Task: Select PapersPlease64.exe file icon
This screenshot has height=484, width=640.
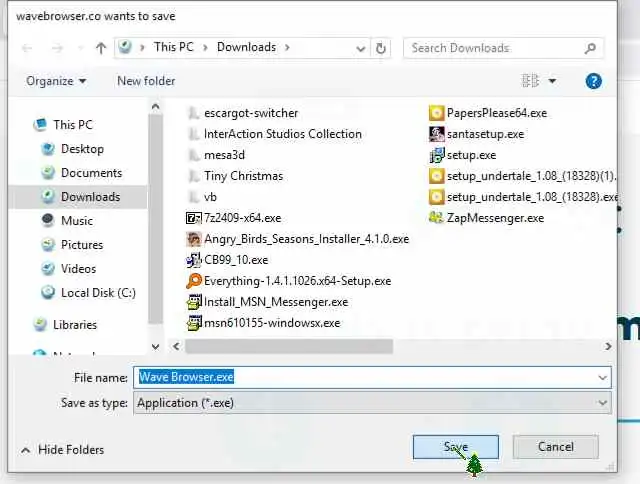Action: (x=436, y=113)
